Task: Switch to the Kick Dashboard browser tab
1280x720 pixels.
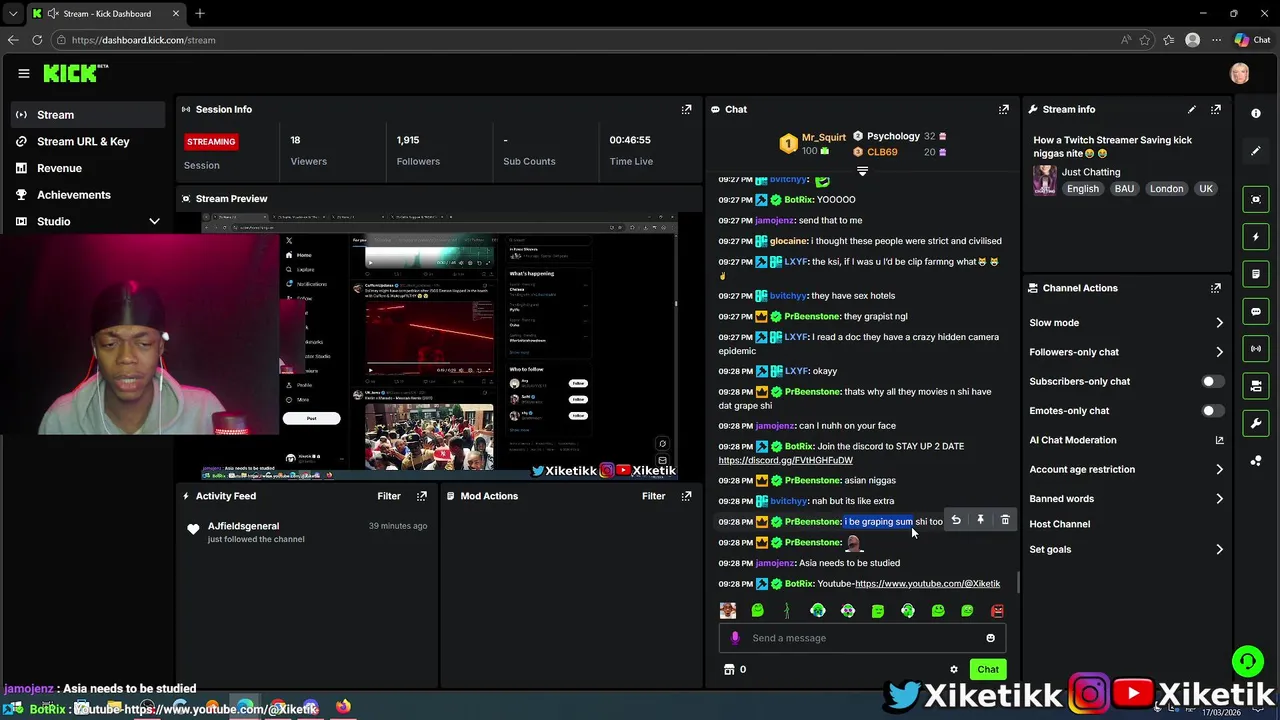Action: point(106,14)
